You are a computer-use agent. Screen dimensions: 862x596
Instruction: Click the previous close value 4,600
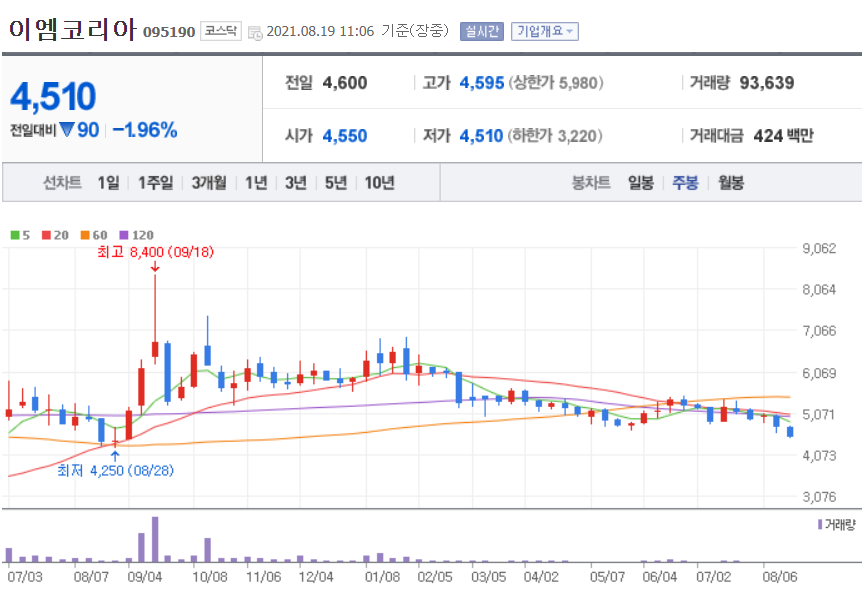click(x=345, y=82)
